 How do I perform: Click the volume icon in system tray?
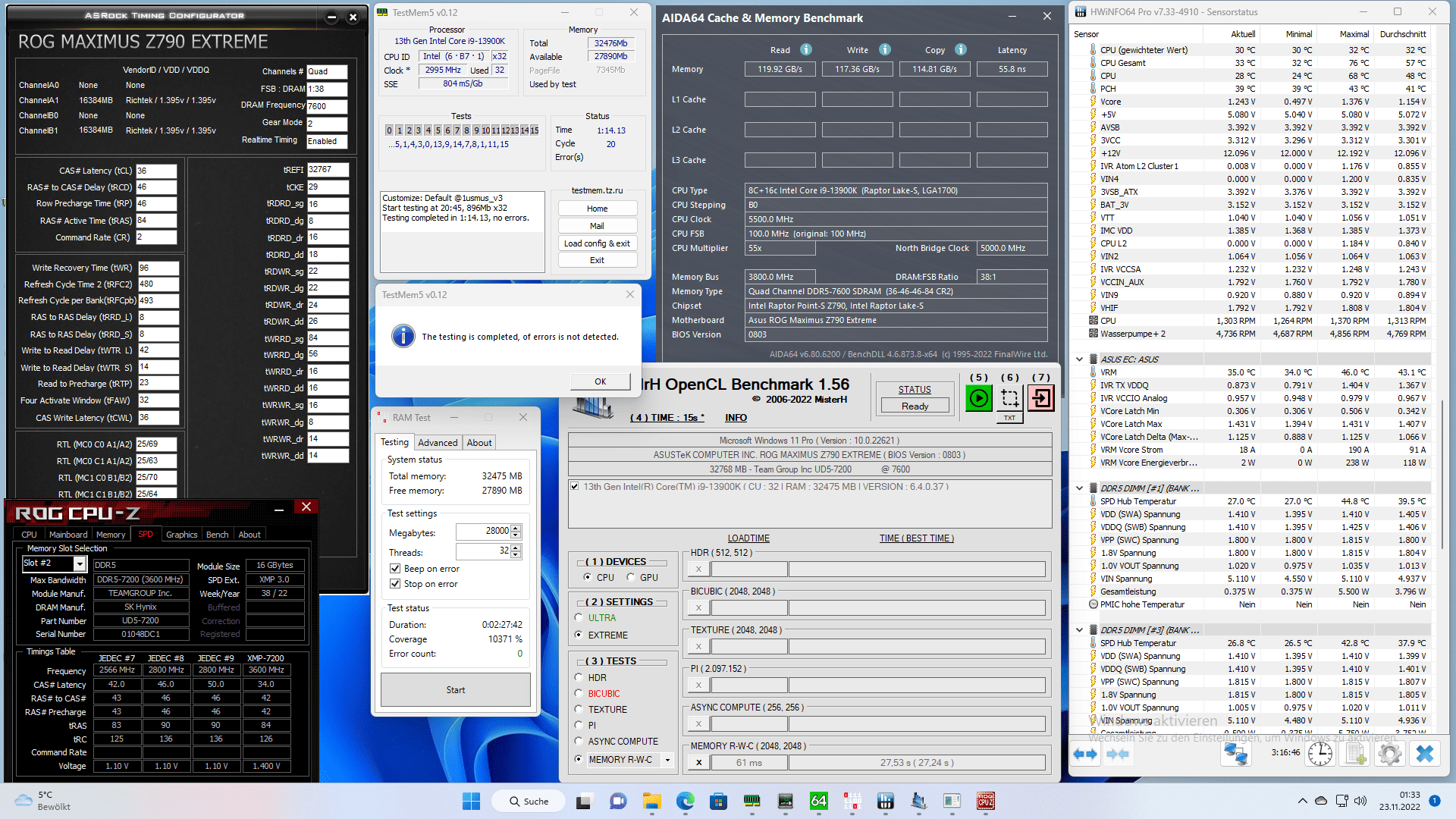(1360, 801)
